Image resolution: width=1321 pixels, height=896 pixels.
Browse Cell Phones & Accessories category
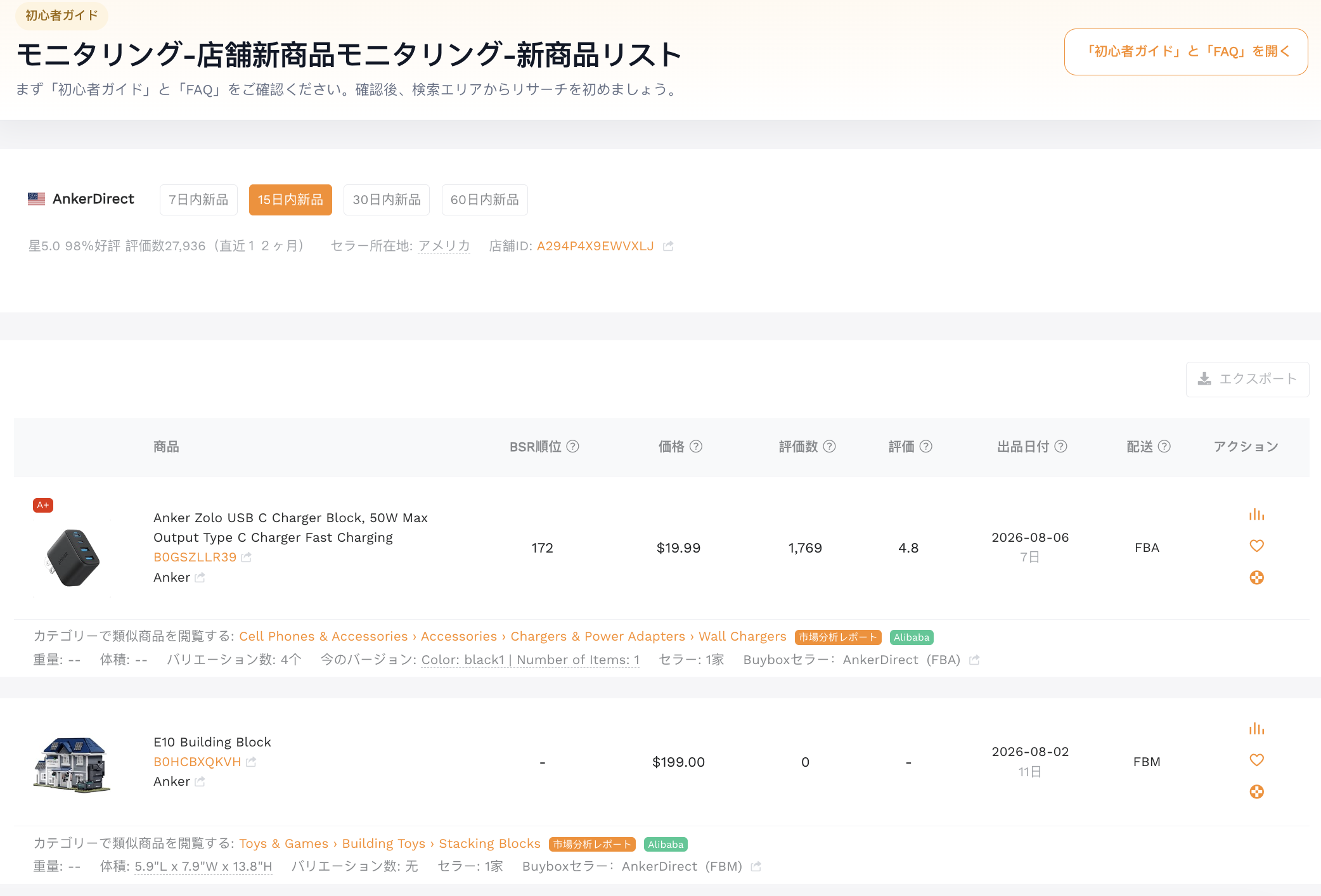pos(323,636)
